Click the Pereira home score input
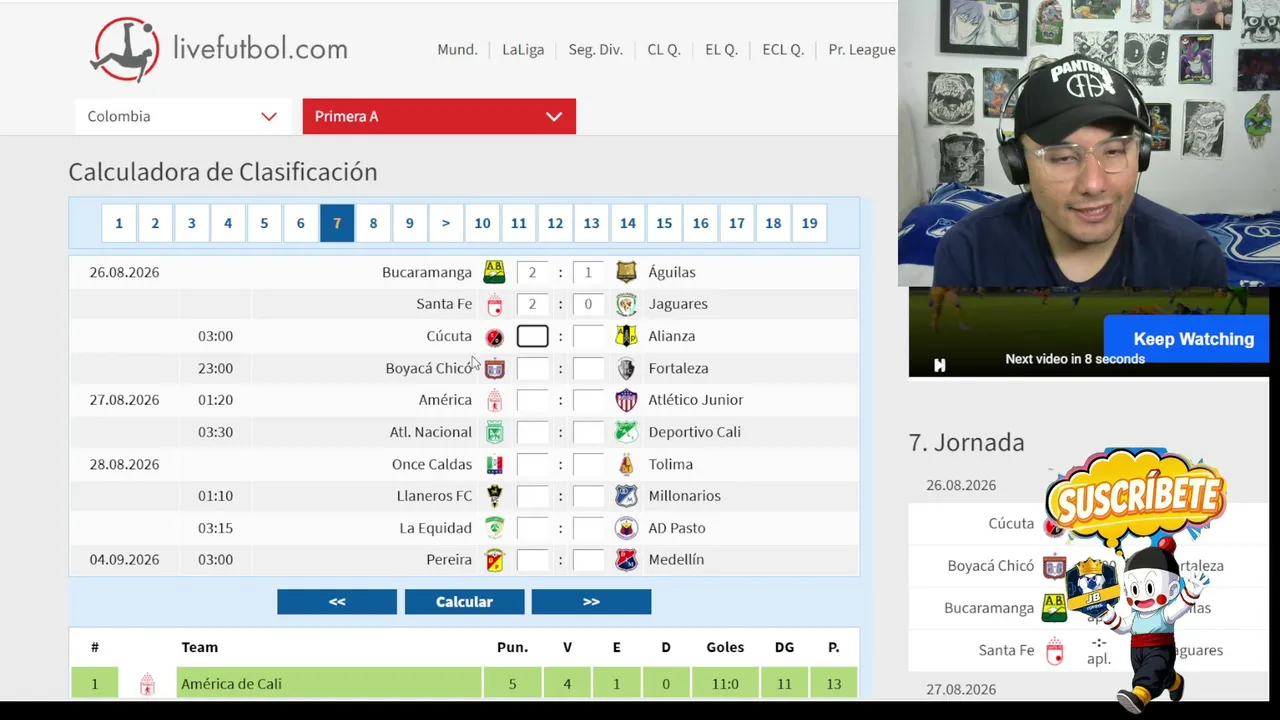This screenshot has width=1280, height=720. point(533,560)
